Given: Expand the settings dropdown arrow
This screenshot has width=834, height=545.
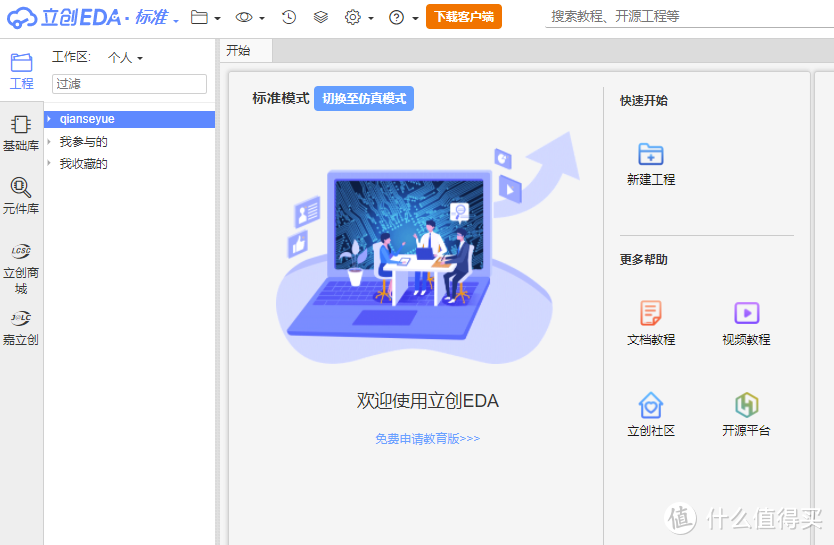Looking at the screenshot, I should [x=371, y=18].
